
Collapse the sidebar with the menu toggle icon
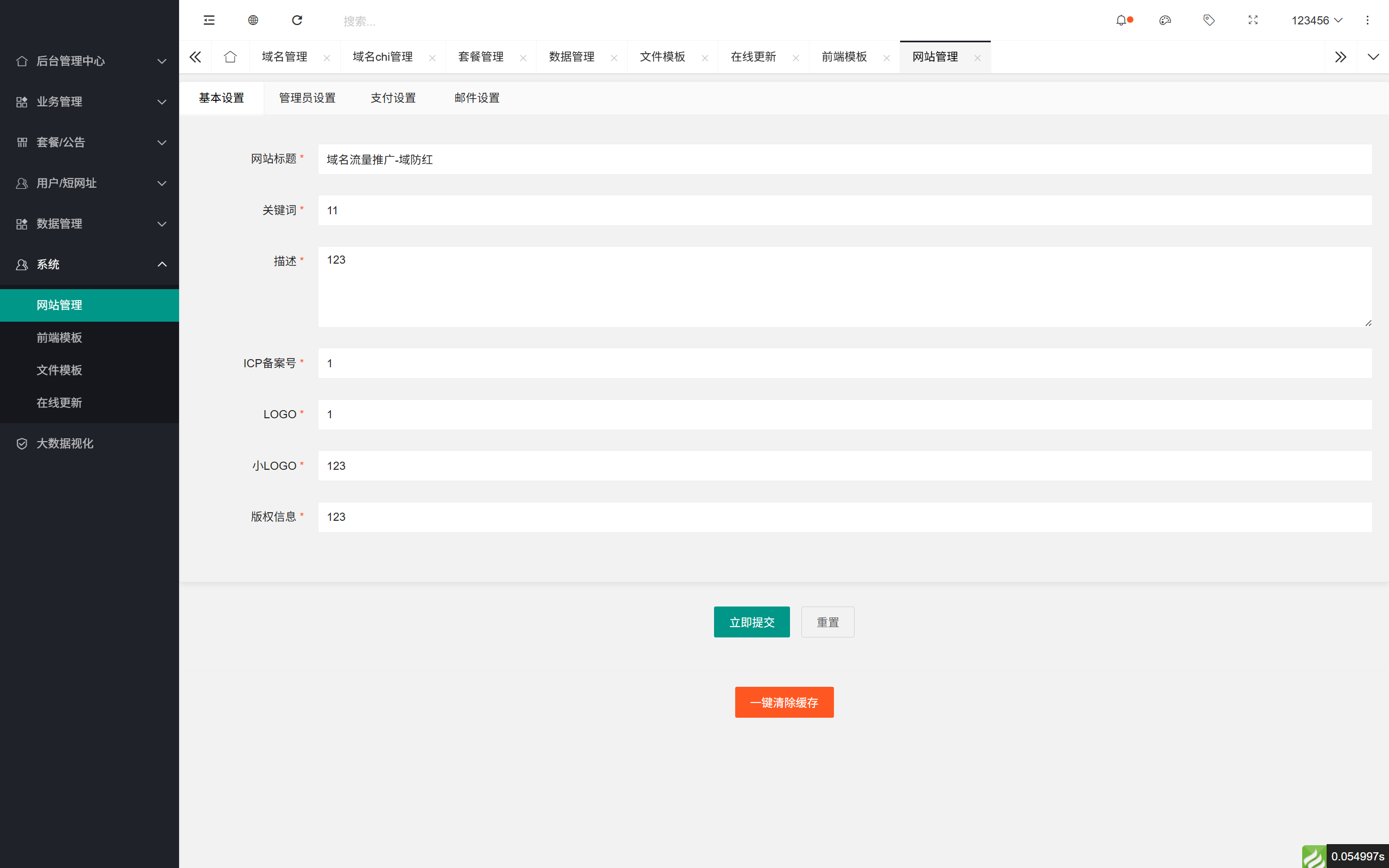click(x=209, y=20)
